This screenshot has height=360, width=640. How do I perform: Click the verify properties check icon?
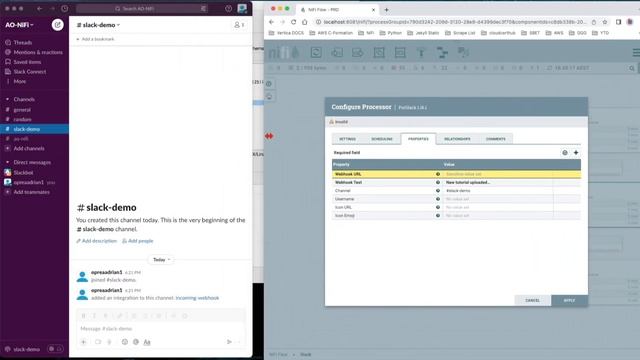pyautogui.click(x=565, y=153)
